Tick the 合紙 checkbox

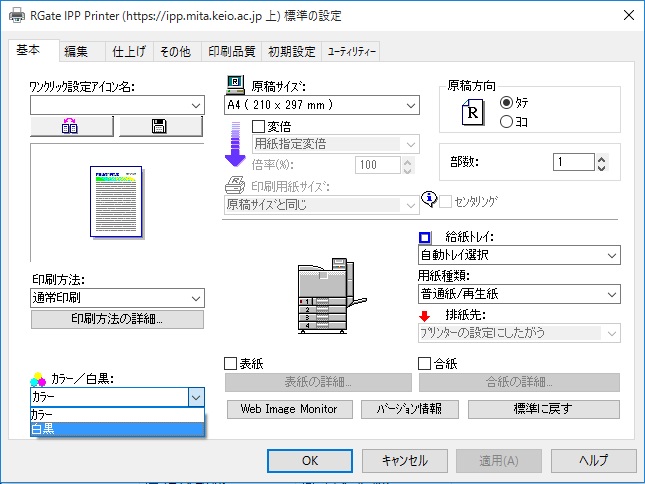[x=424, y=364]
